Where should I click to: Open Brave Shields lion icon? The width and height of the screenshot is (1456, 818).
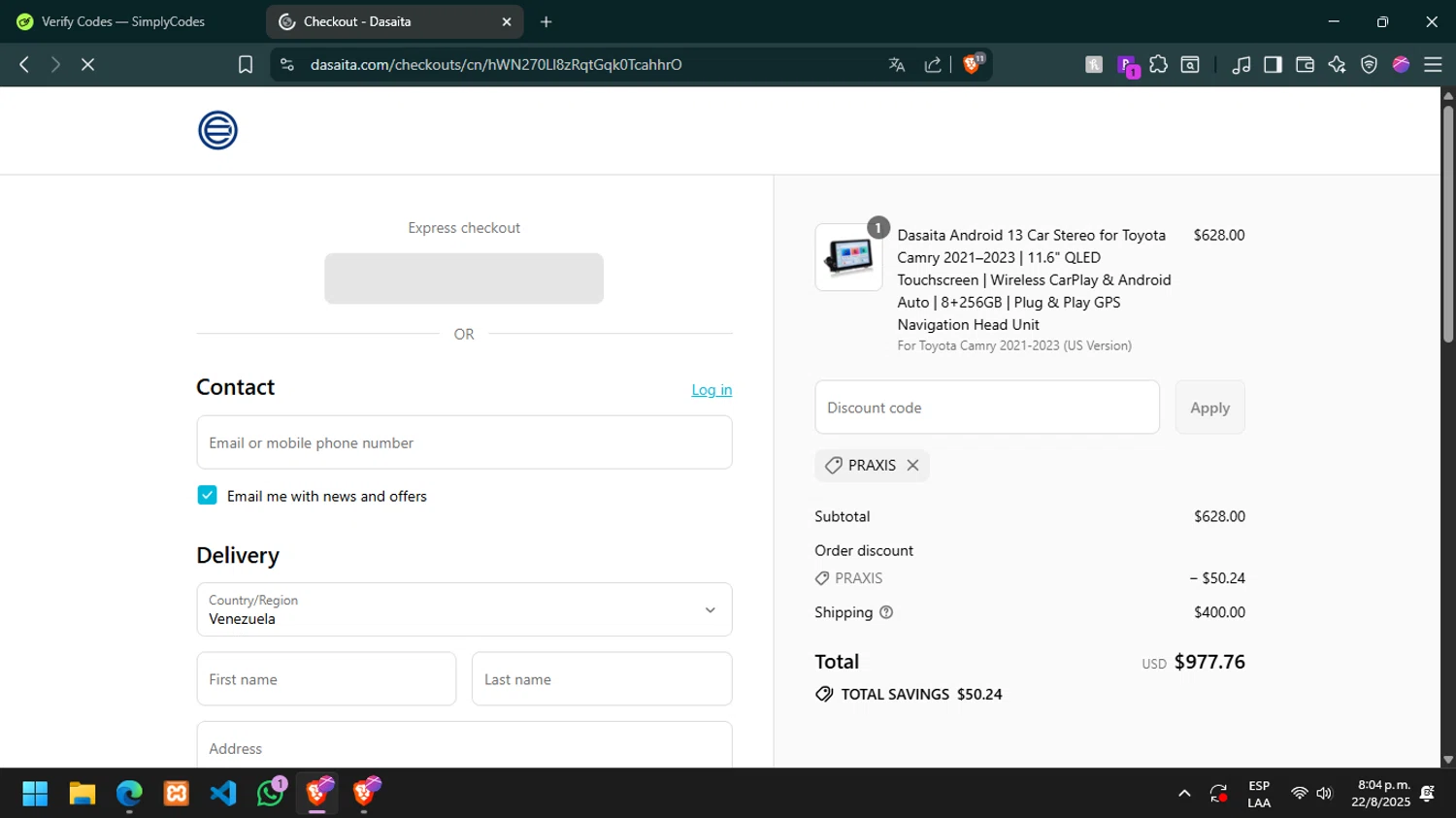[973, 64]
